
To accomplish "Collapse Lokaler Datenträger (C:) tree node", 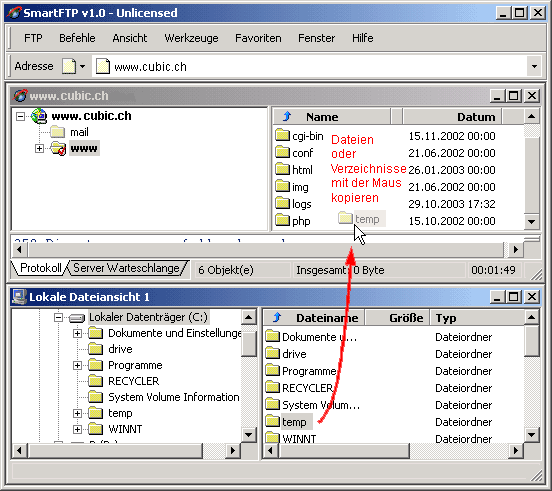I will pos(58,317).
